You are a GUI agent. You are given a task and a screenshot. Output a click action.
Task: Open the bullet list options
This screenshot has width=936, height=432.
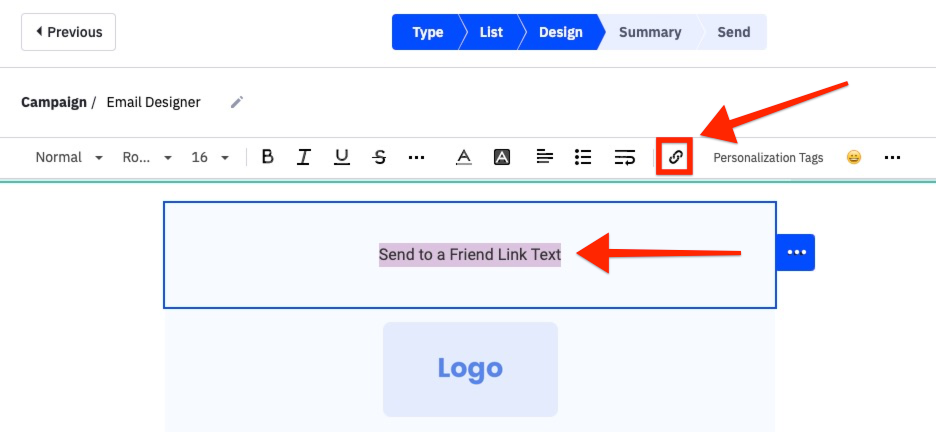(x=583, y=157)
